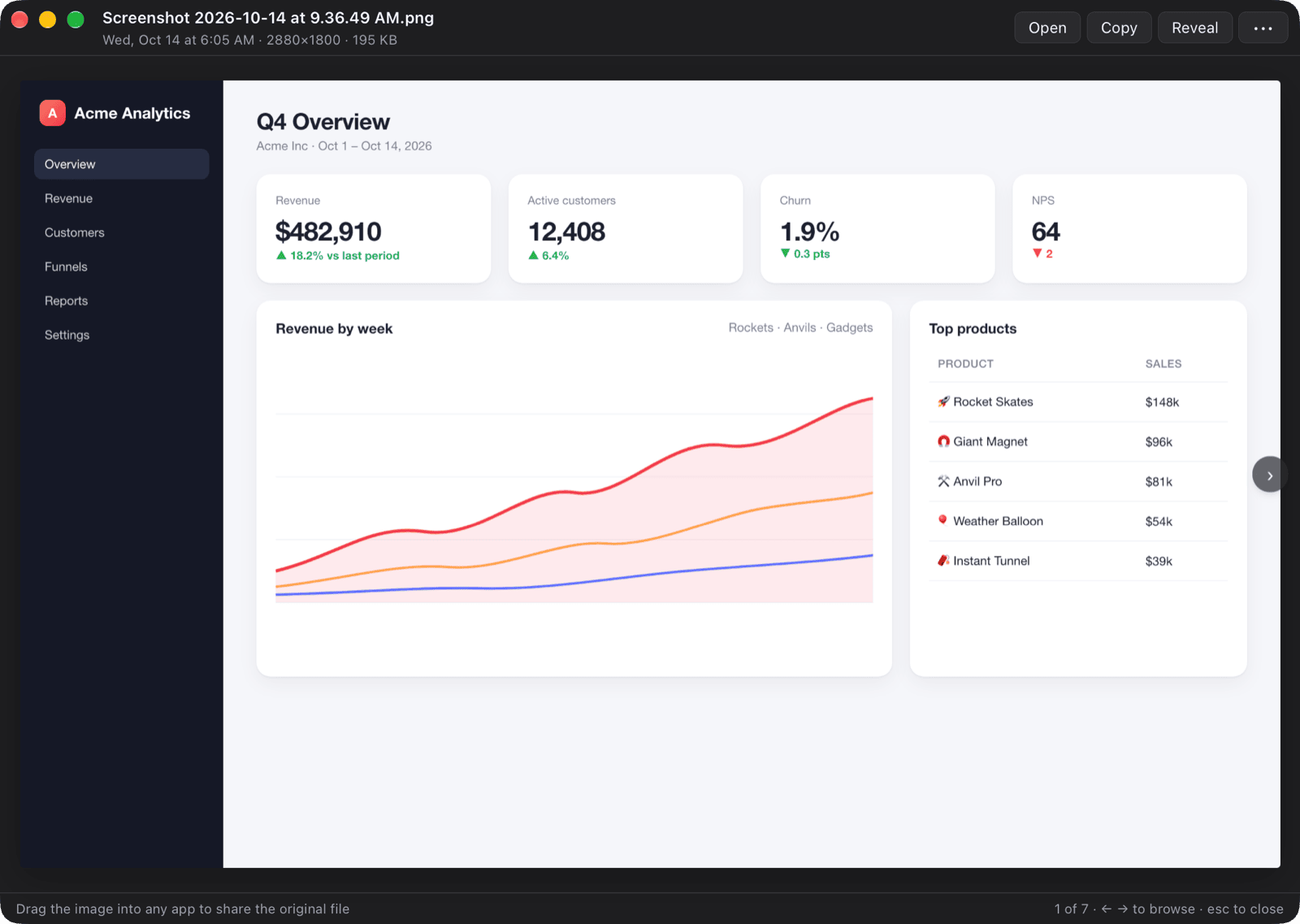Click the magnet icon beside Giant Magnet
Image resolution: width=1300 pixels, height=924 pixels.
pos(943,441)
